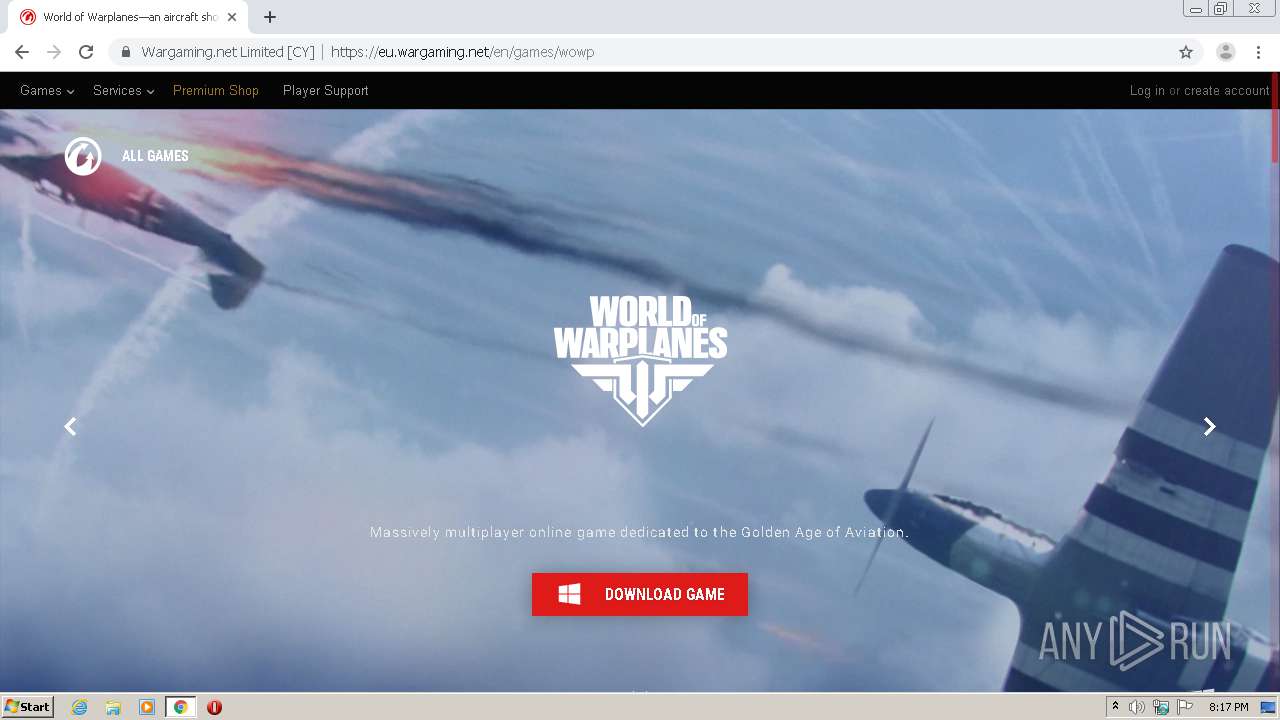
Task: Click the Show desktop button
Action: coord(1269,707)
